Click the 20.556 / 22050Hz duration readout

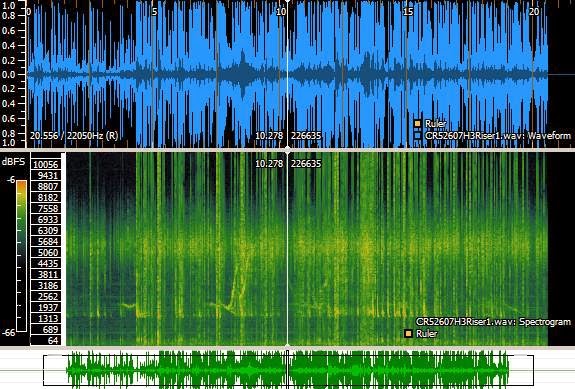point(74,136)
